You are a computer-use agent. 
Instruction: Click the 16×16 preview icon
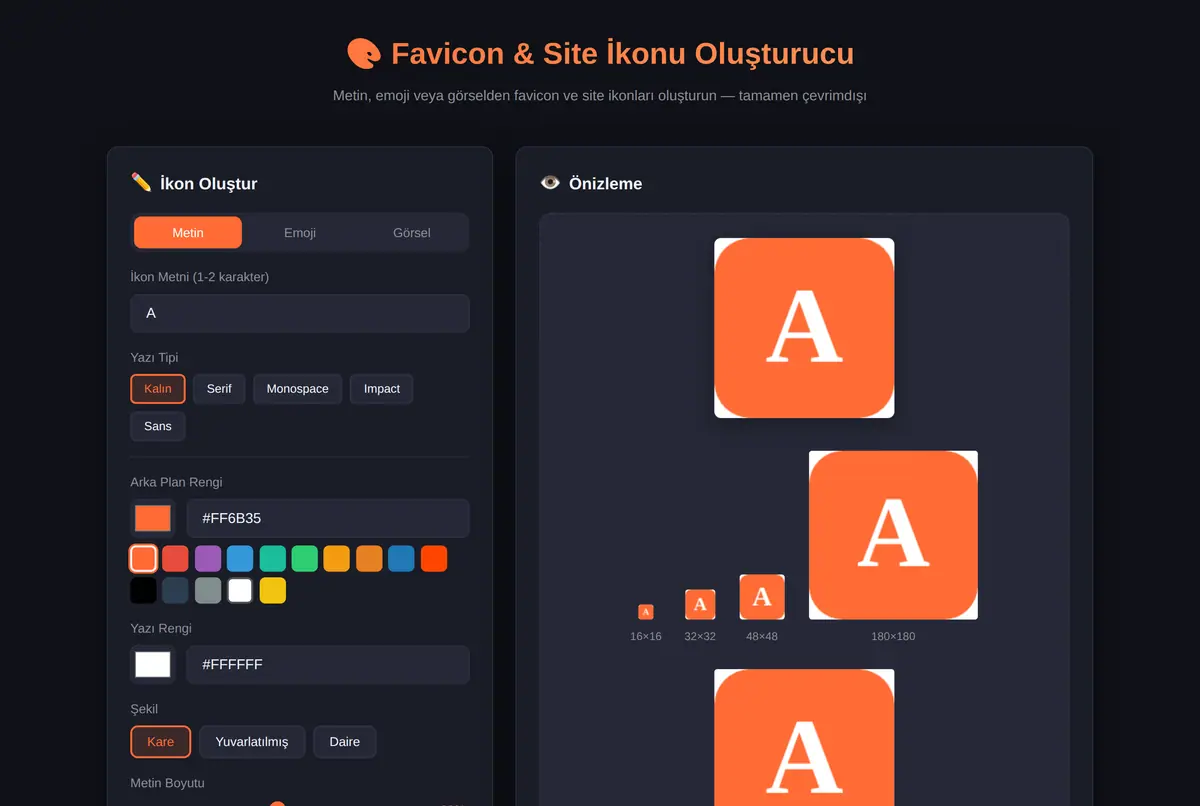646,612
